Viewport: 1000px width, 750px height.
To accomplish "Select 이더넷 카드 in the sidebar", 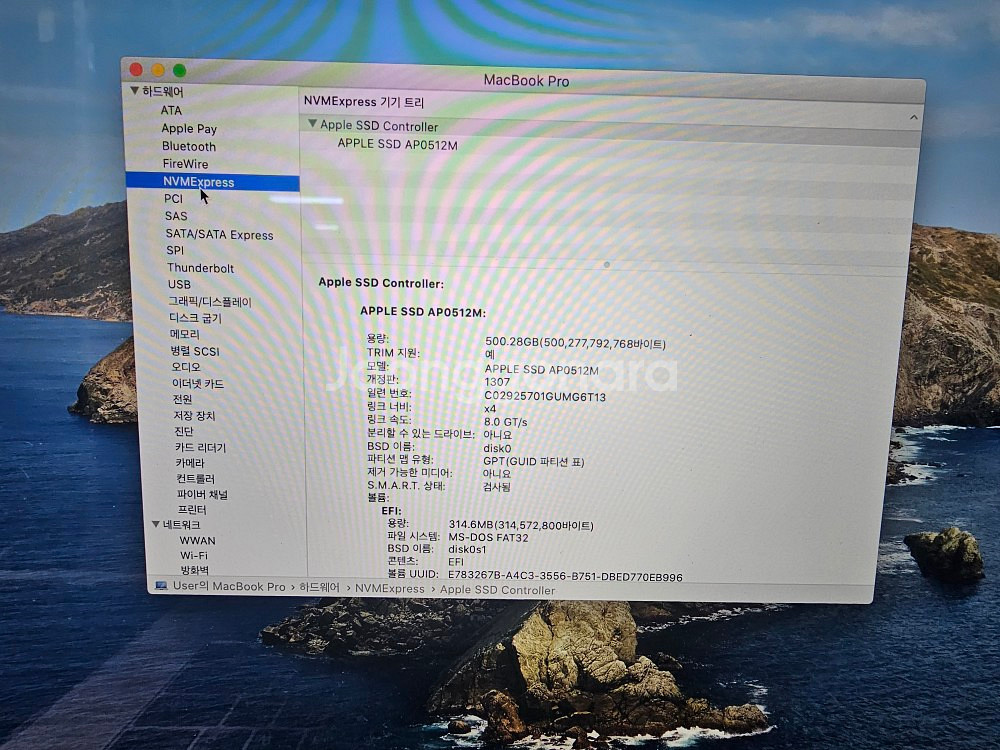I will 198,383.
